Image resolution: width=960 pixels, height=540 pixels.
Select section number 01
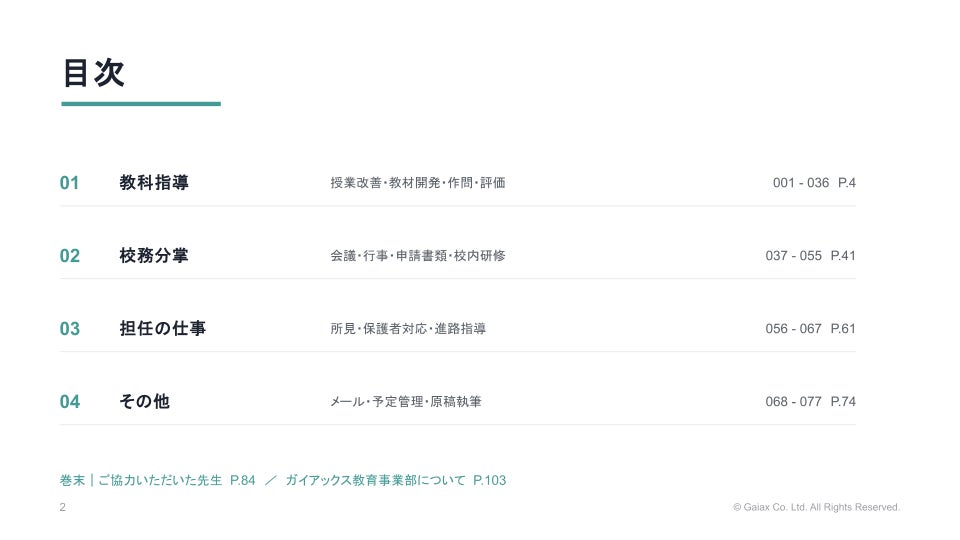click(69, 183)
